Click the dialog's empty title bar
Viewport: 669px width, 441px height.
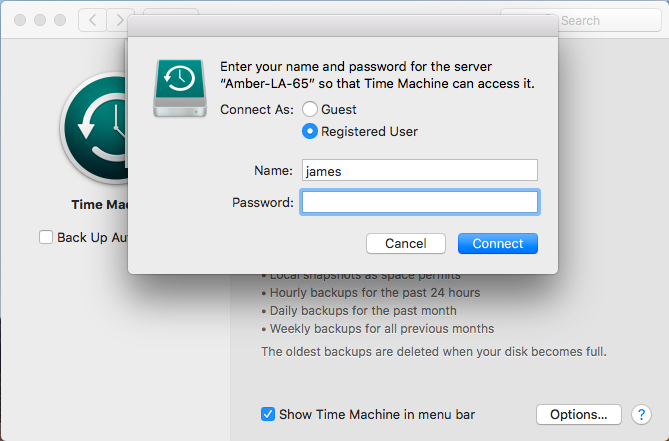point(343,26)
